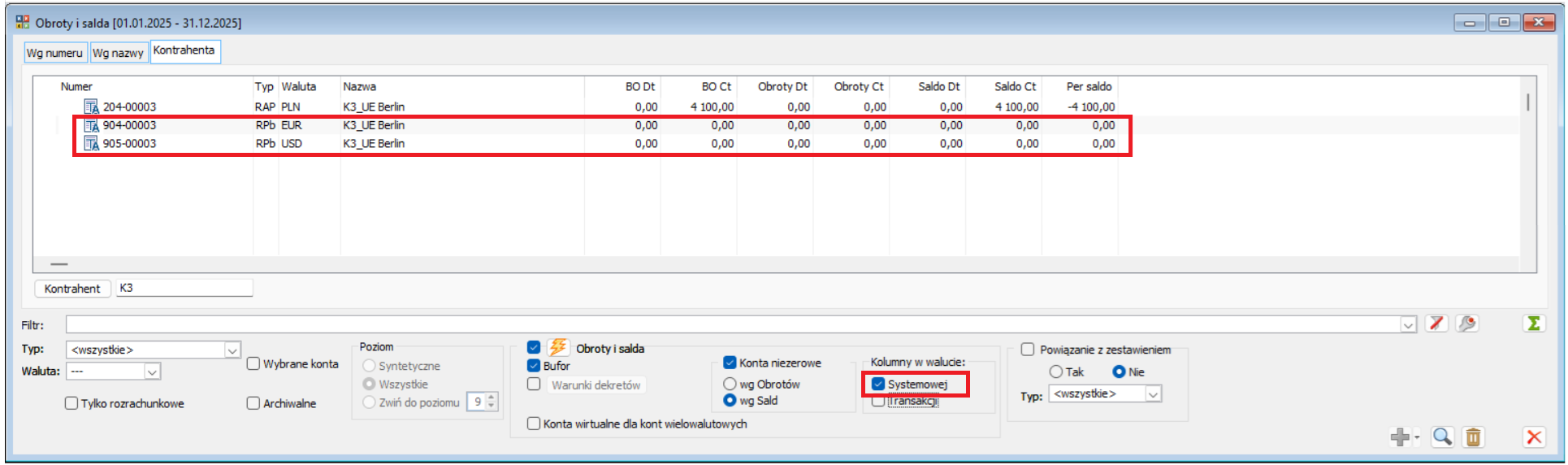The image size is (1568, 465).
Task: Switch to the Wg numeru tab
Action: [54, 53]
